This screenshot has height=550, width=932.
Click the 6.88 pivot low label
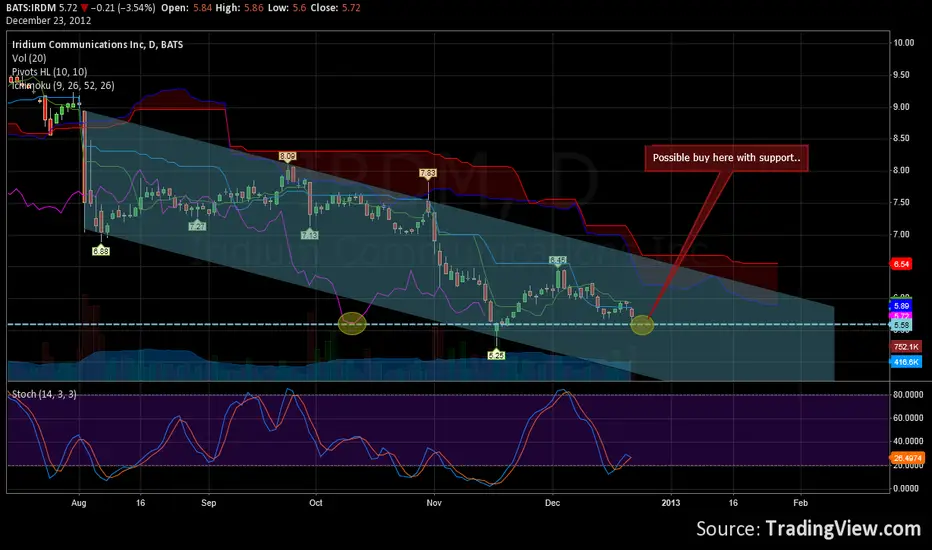point(100,252)
